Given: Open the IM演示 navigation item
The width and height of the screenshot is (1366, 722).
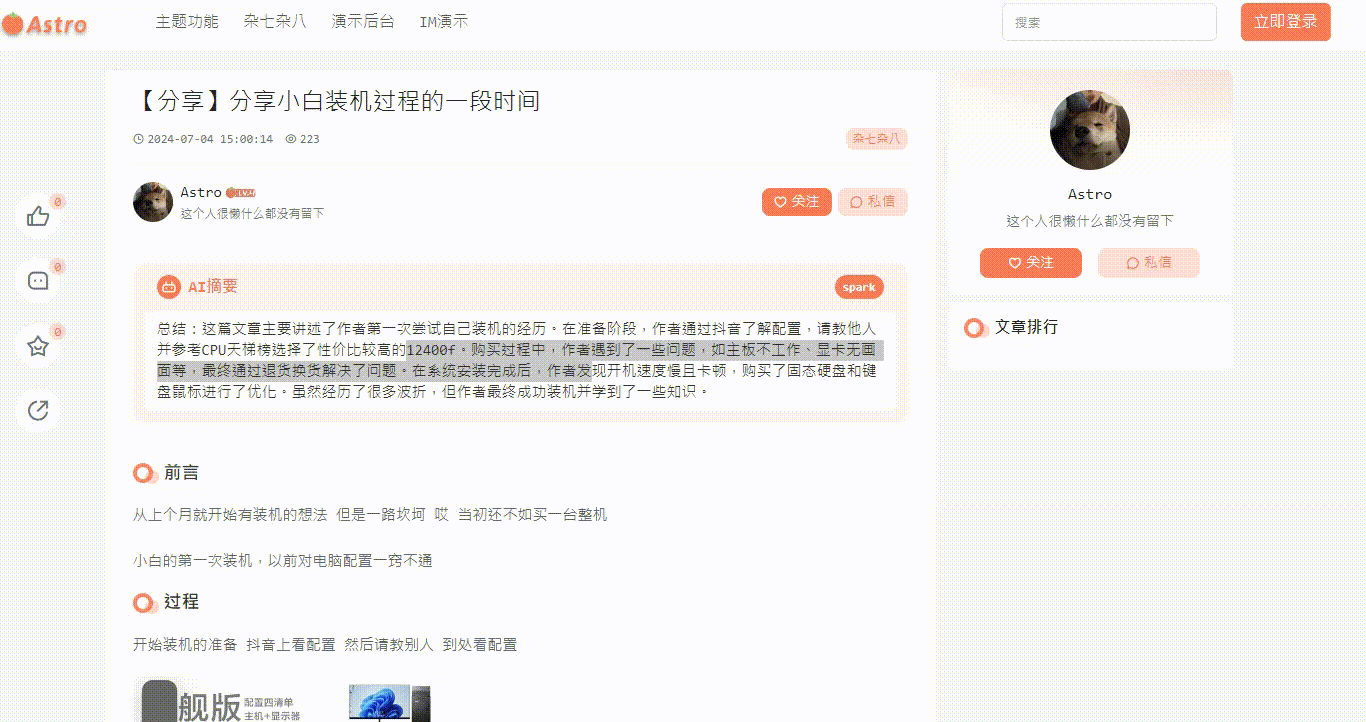Looking at the screenshot, I should (443, 21).
